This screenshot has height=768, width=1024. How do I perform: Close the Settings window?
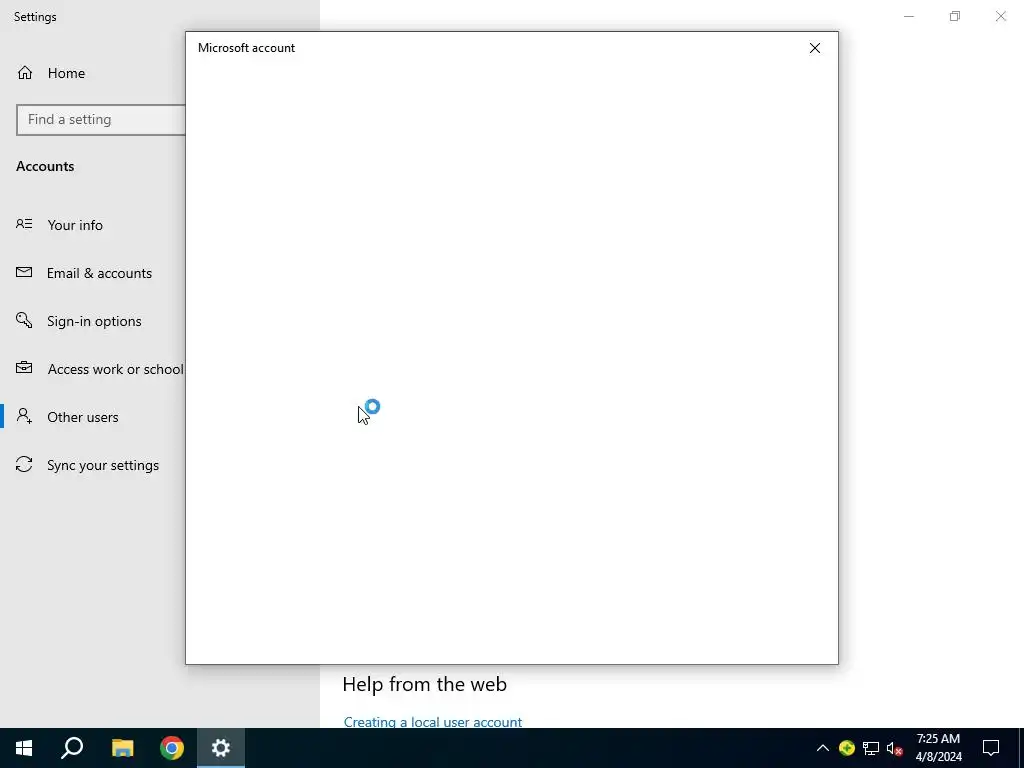point(1000,16)
